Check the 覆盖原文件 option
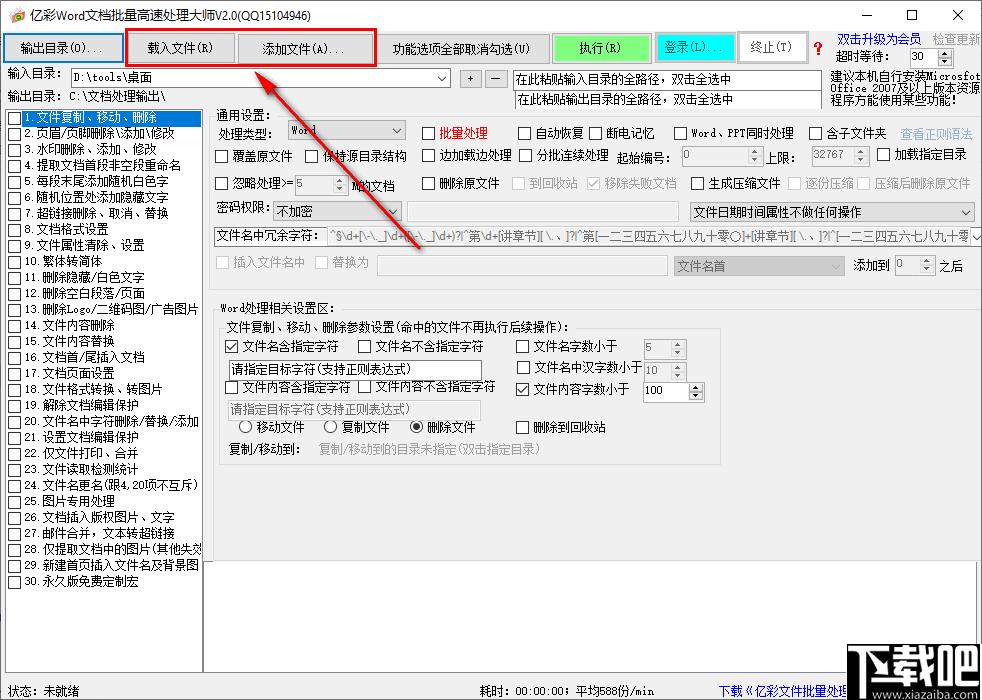Screen dimensions: 982x700 [x=221, y=156]
